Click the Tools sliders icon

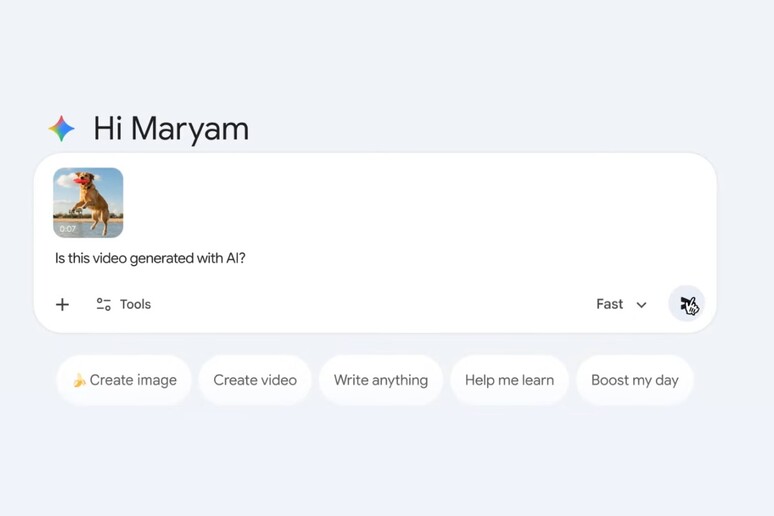coord(103,304)
